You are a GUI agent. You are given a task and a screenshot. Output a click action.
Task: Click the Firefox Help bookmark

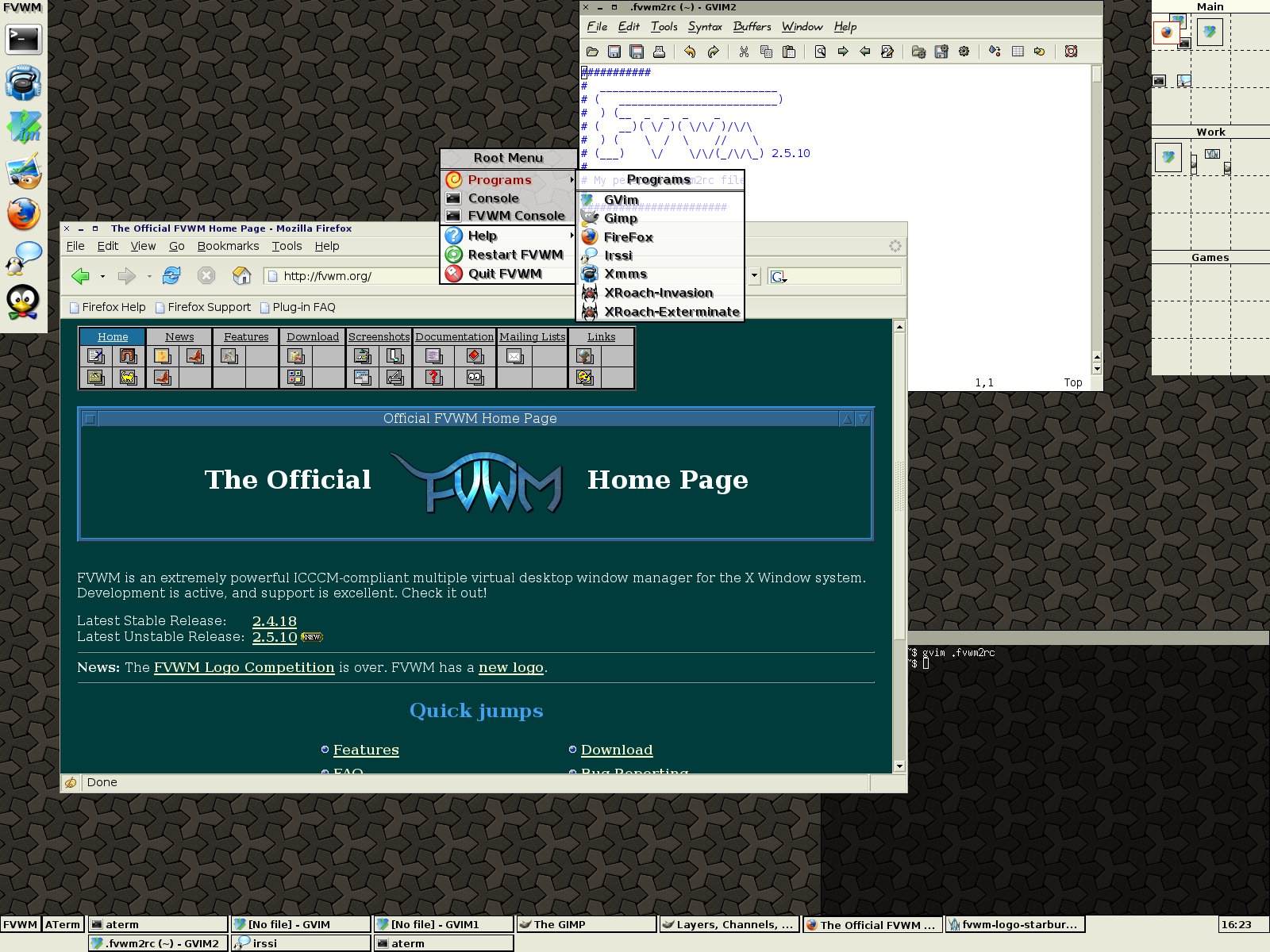coord(107,307)
